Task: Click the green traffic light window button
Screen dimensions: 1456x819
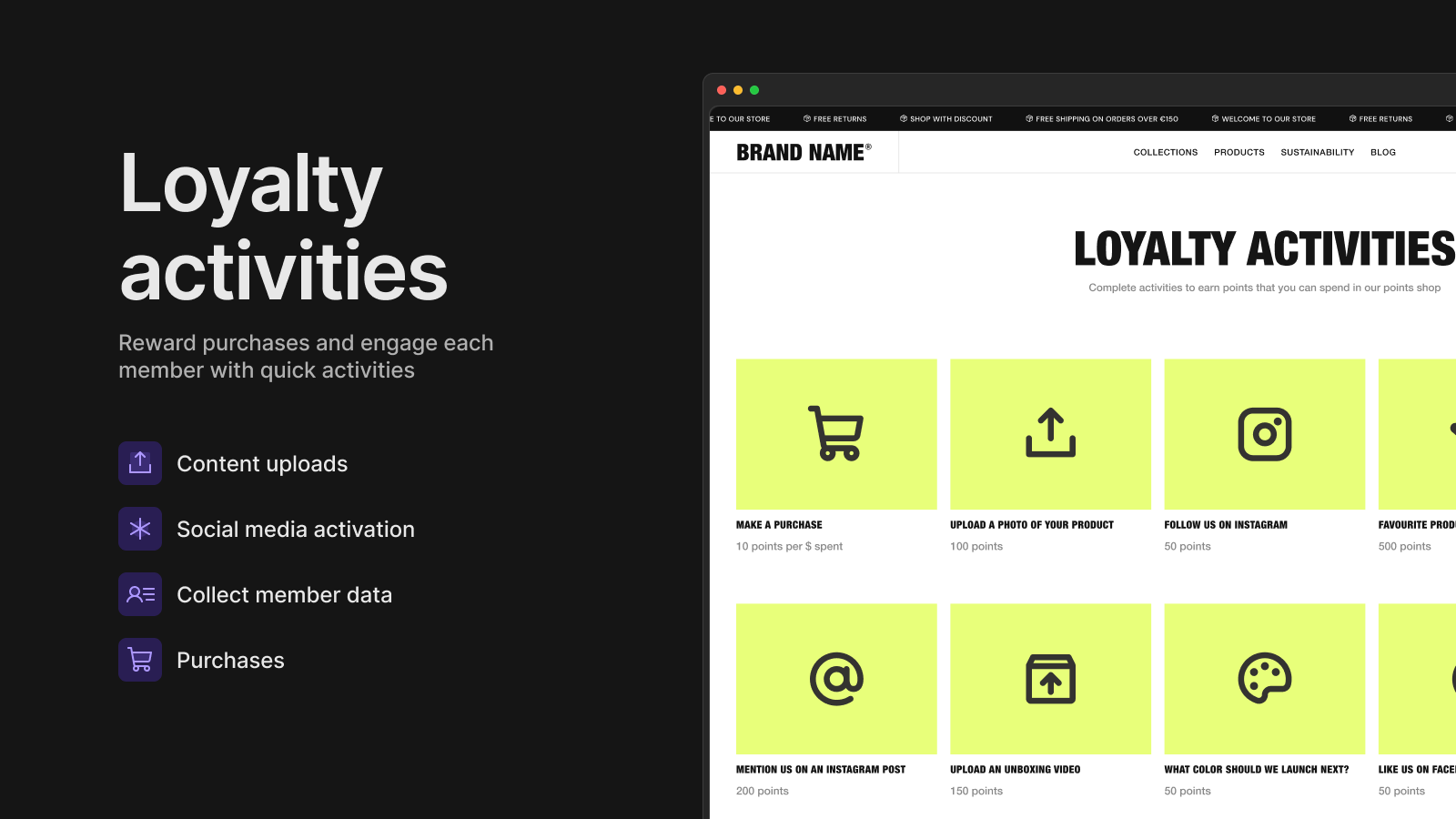Action: pyautogui.click(x=754, y=89)
